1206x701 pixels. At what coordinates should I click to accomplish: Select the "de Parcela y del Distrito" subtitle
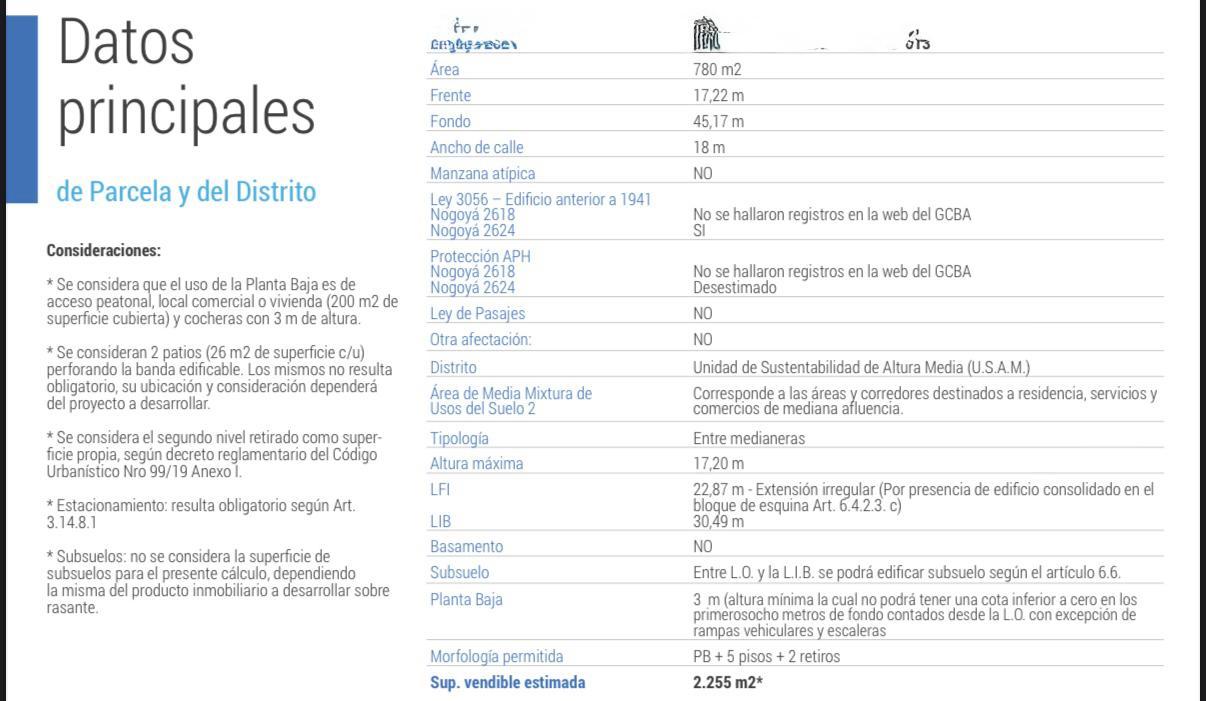[186, 191]
